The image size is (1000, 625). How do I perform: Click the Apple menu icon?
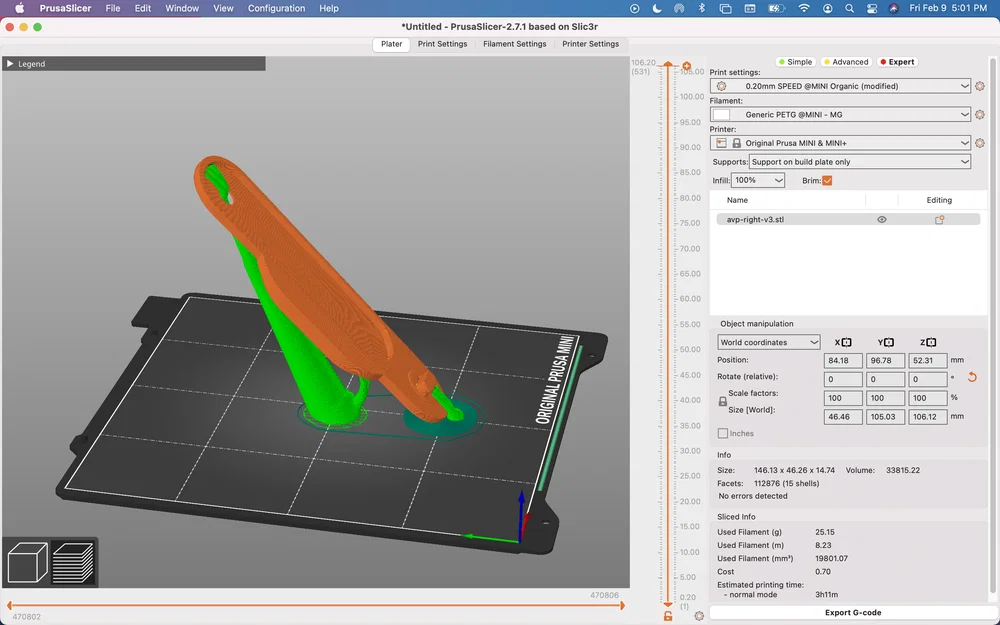click(19, 8)
